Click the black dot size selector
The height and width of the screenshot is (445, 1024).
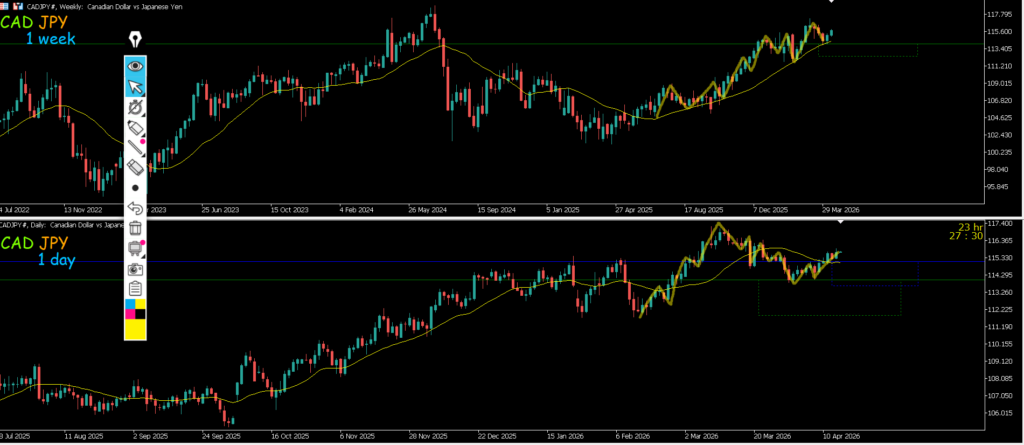[x=136, y=188]
